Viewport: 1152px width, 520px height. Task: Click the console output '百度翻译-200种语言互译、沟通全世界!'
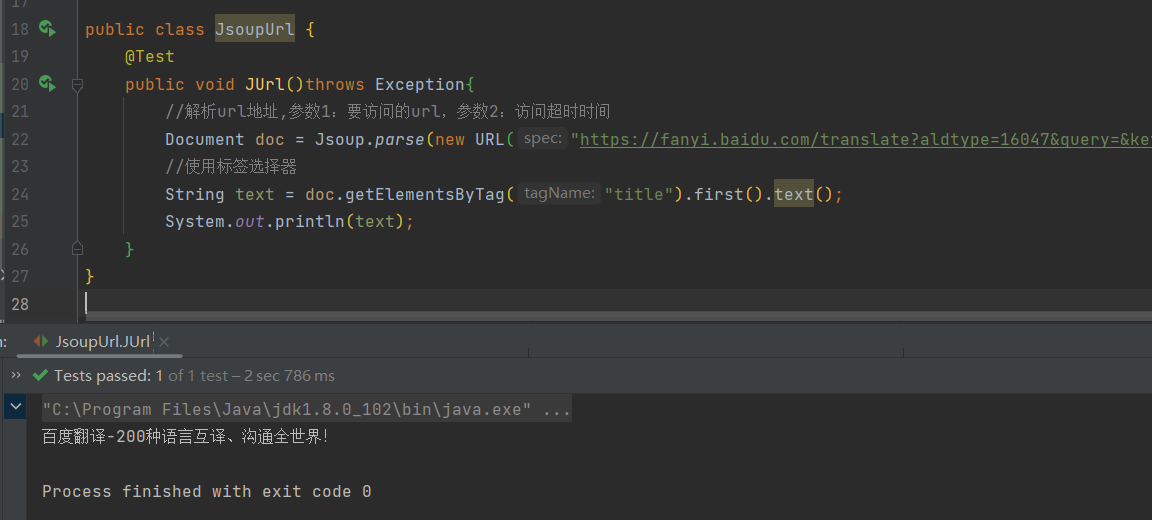pos(184,437)
